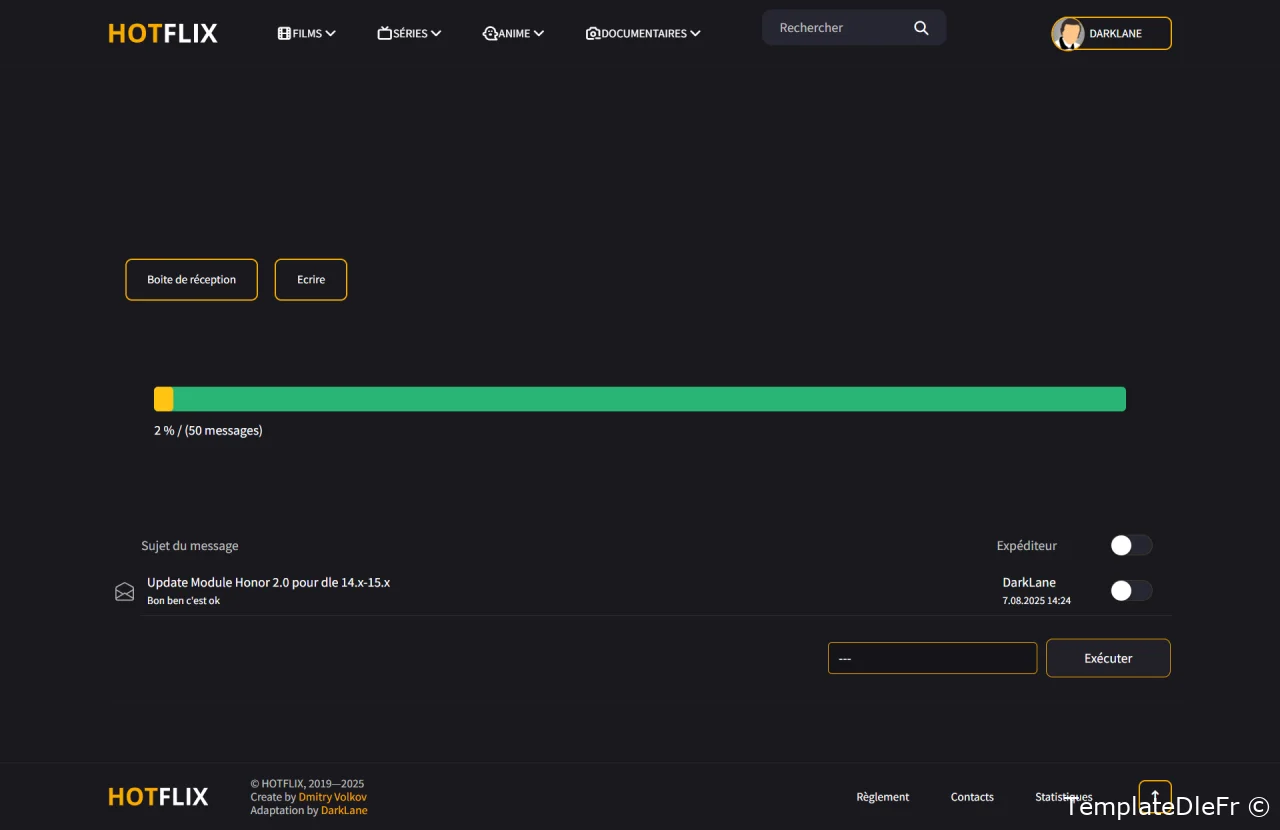Click the TV icon beside Séries
Screen dimensions: 1280x830
click(x=384, y=33)
